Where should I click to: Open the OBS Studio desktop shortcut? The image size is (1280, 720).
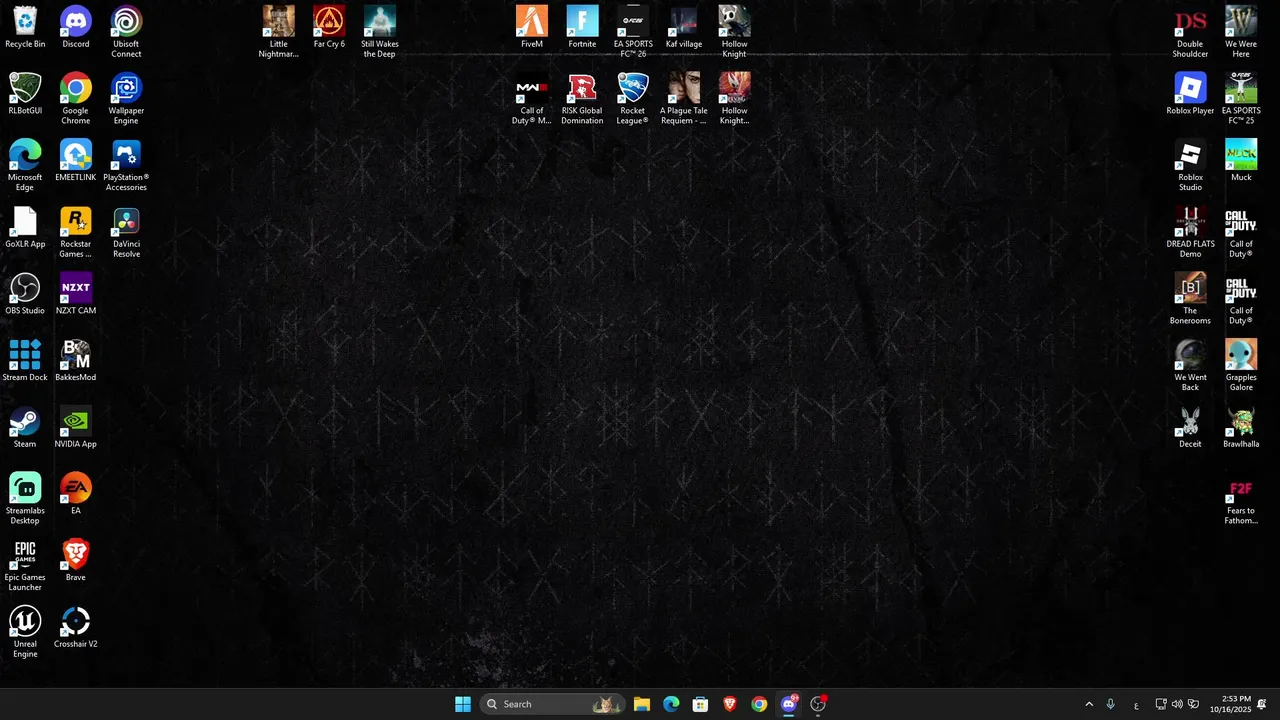point(25,294)
